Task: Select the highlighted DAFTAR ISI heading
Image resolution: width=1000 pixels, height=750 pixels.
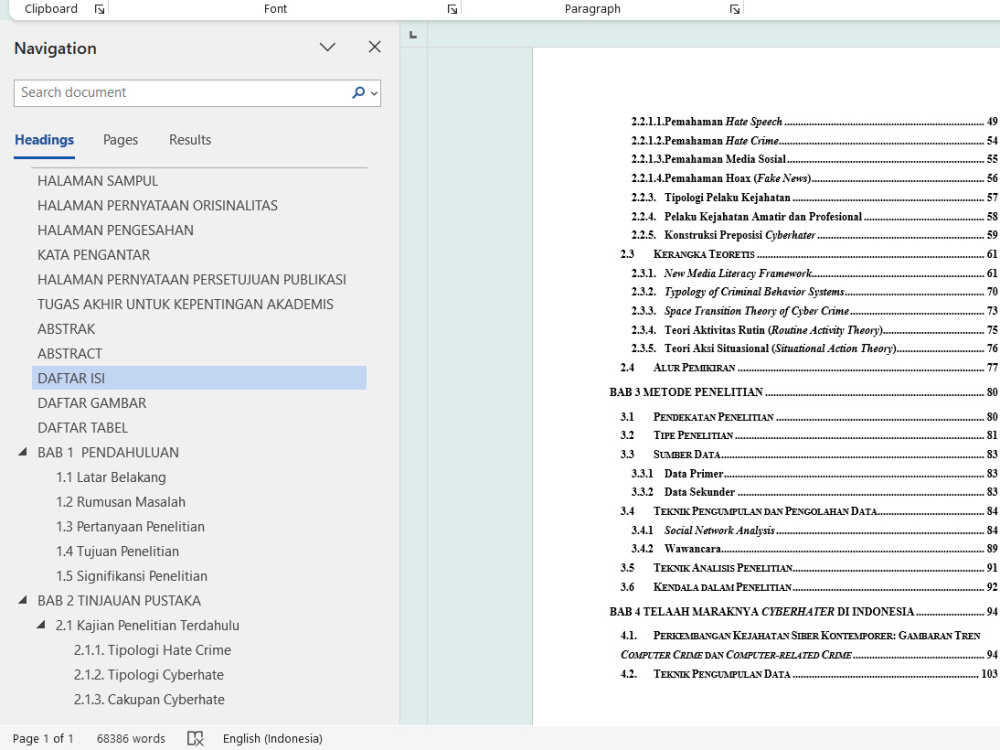Action: click(199, 378)
